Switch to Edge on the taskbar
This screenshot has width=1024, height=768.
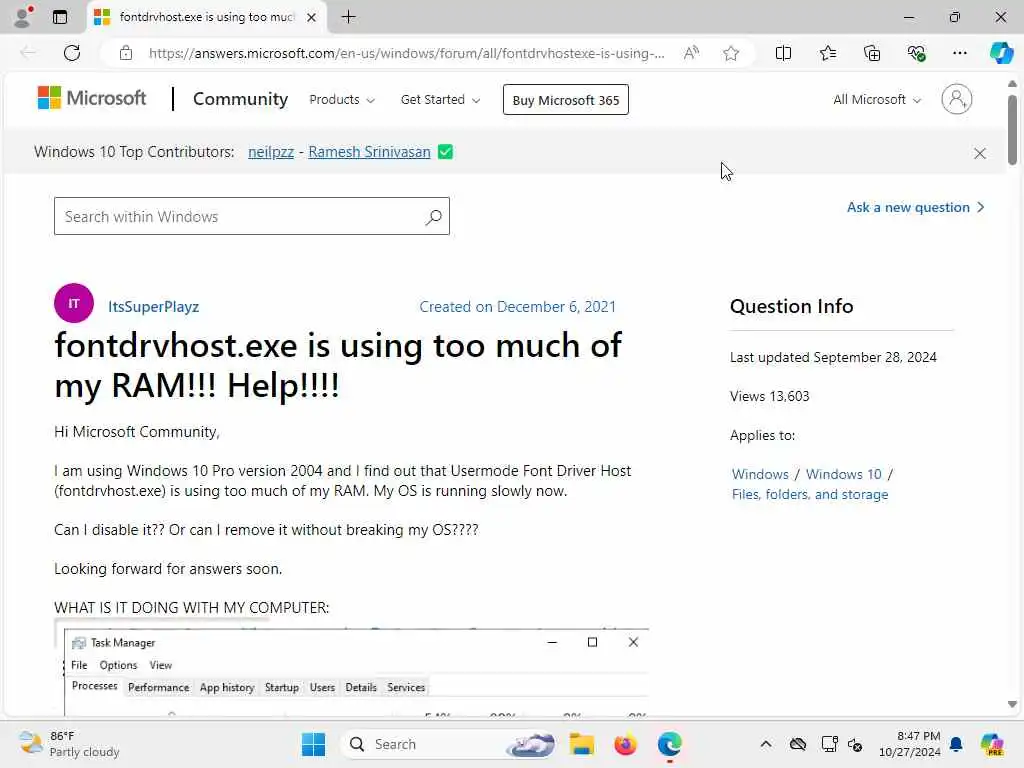669,744
